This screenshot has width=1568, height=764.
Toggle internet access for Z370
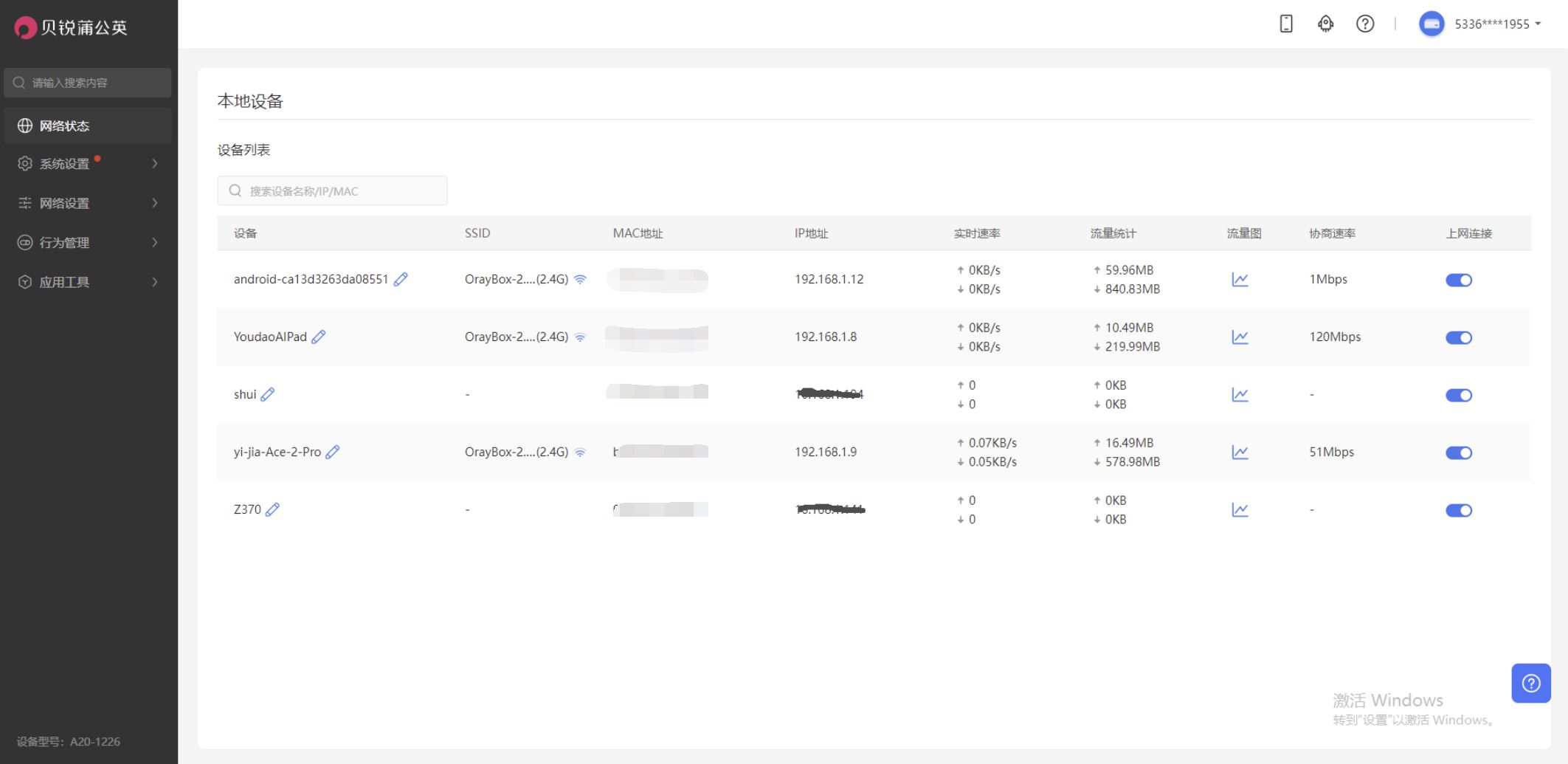[1459, 510]
